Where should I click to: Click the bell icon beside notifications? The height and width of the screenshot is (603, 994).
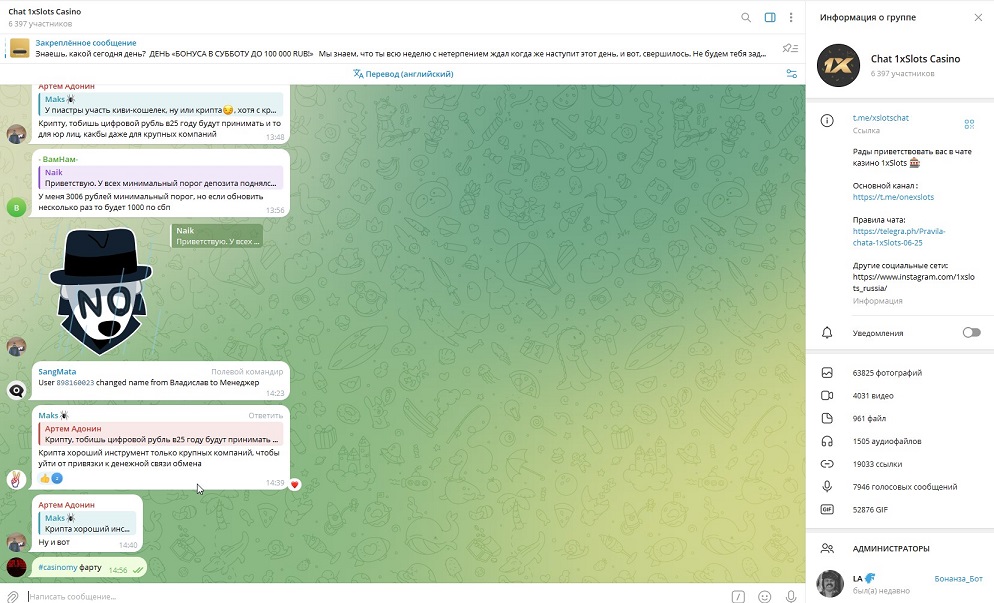point(827,333)
